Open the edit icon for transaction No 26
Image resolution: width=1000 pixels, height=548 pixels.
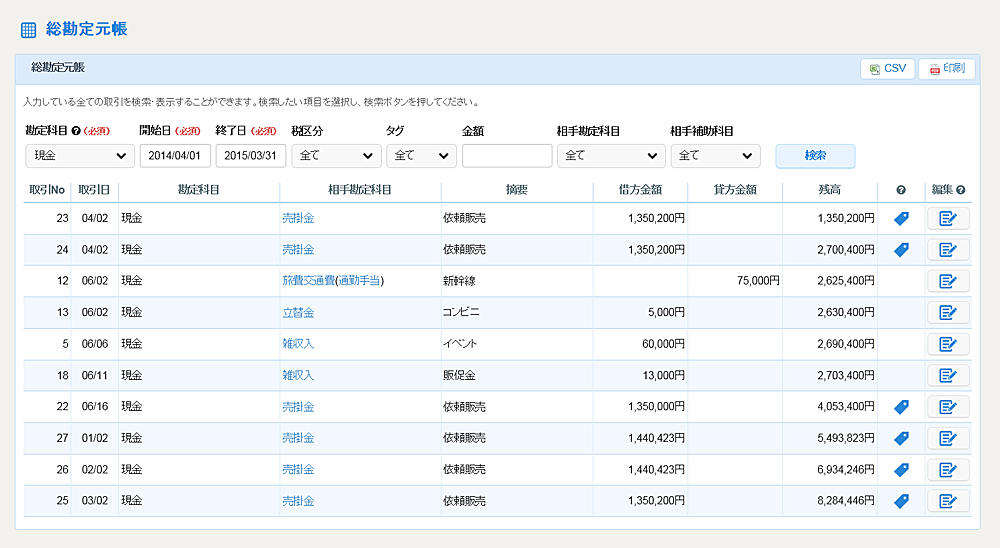(x=948, y=470)
